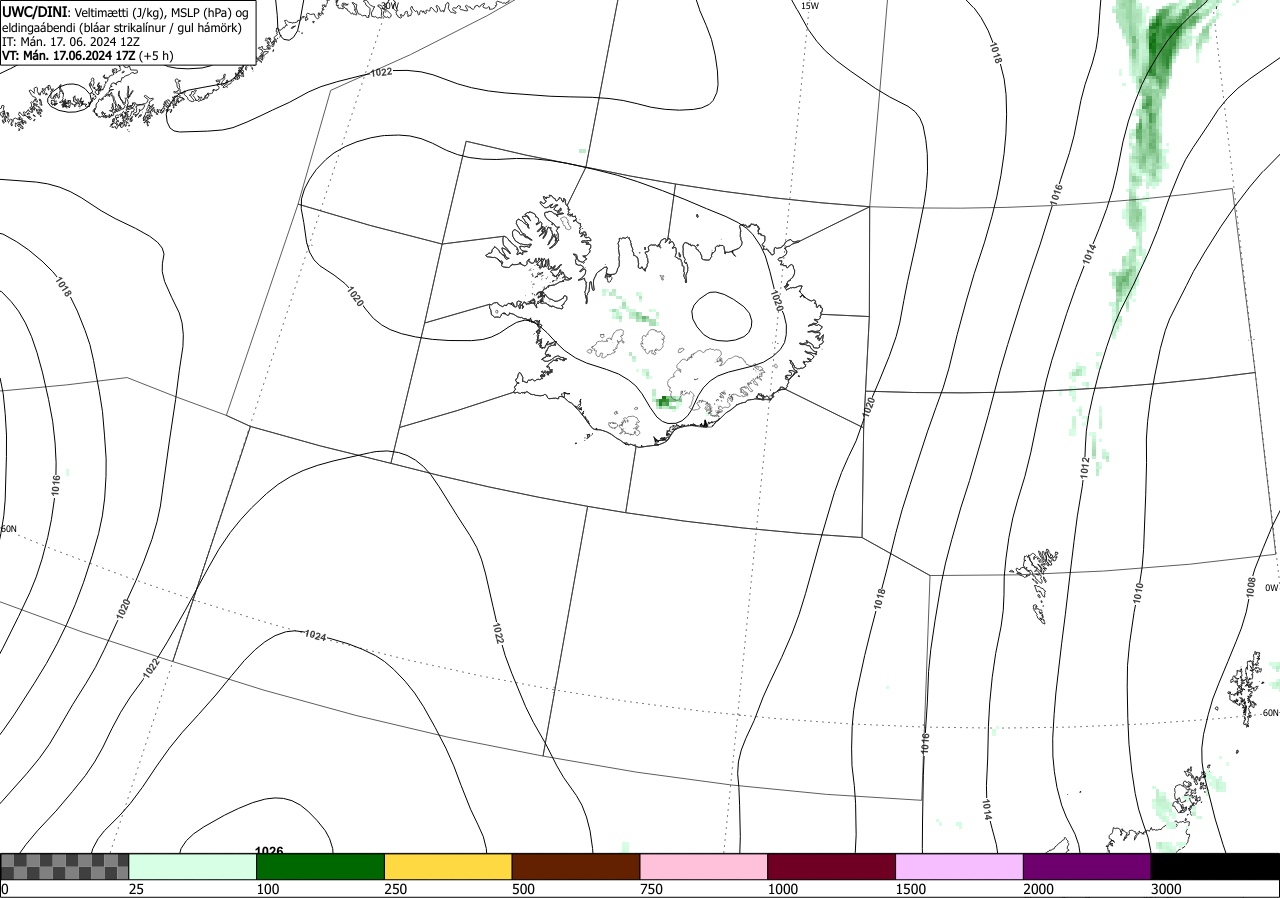Choose the light purple 1500–2000 legend swatch
This screenshot has height=898, width=1280.
[x=960, y=866]
